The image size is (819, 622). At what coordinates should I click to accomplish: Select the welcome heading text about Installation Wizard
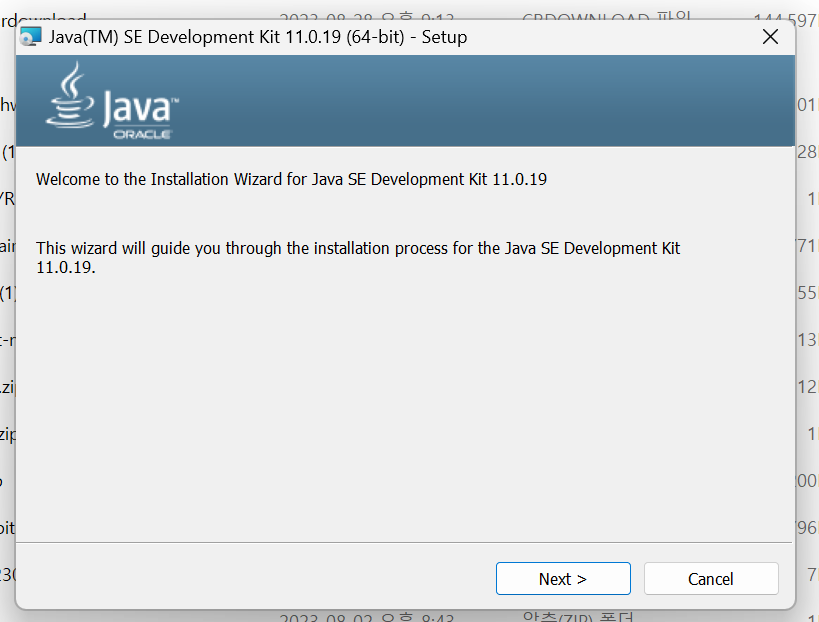[x=291, y=179]
